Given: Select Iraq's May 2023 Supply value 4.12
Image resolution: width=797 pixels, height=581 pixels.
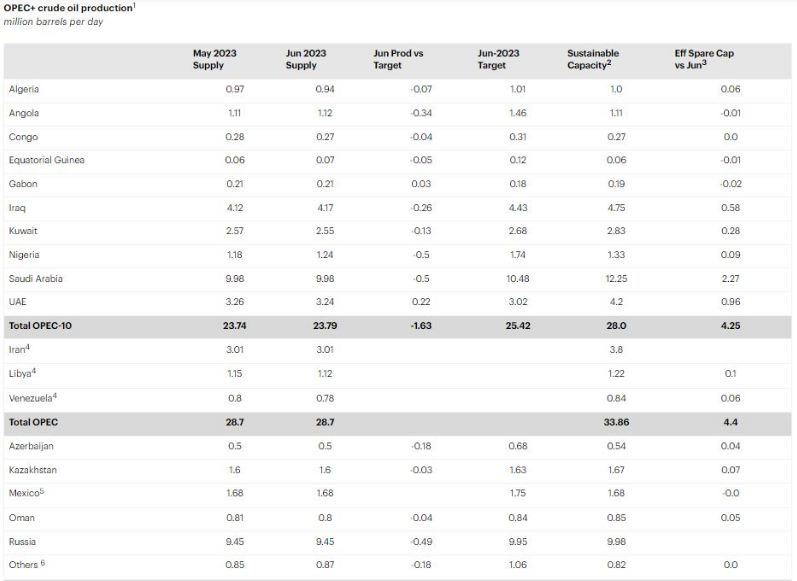Looking at the screenshot, I should point(234,208).
